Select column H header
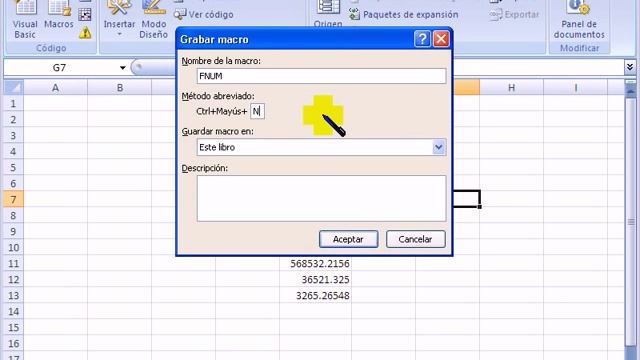 click(x=511, y=87)
